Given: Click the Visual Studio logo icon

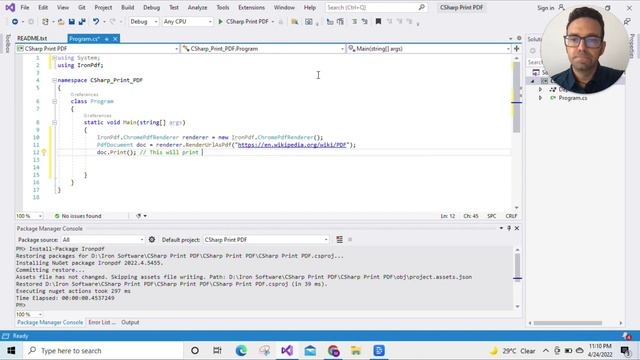Looking at the screenshot, I should [10, 7].
